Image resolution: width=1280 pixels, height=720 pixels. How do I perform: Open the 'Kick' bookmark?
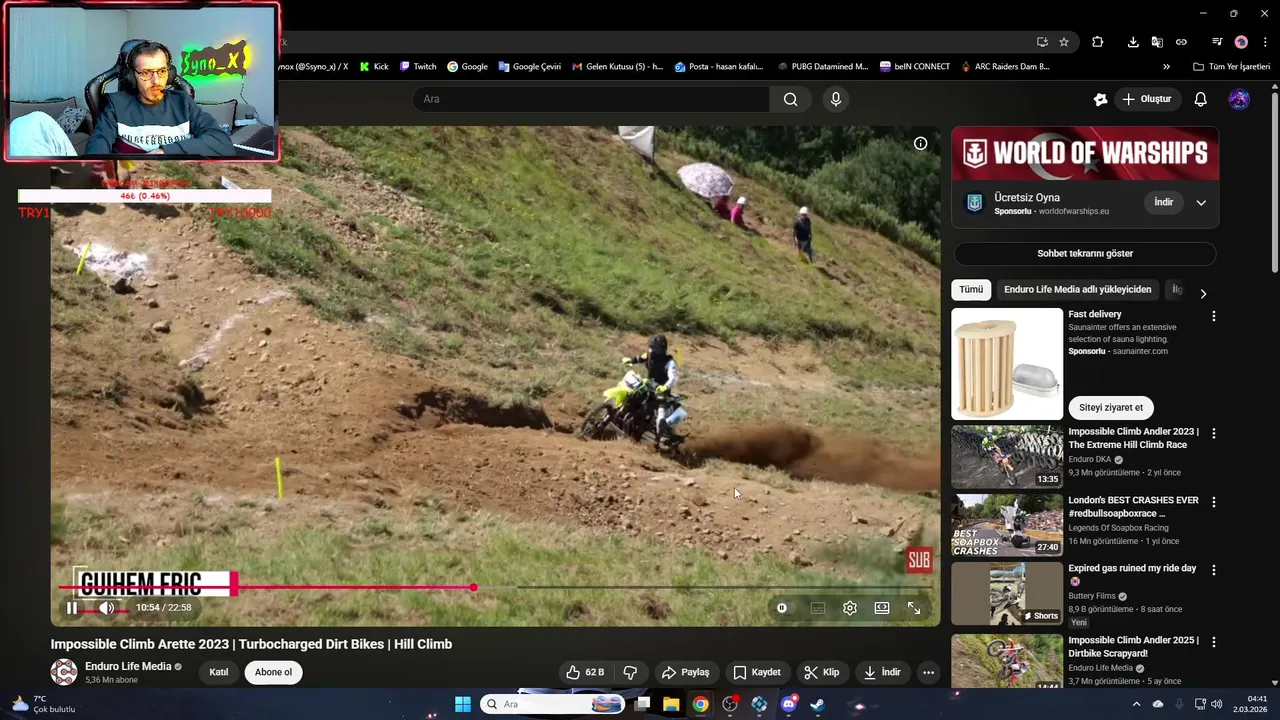374,67
